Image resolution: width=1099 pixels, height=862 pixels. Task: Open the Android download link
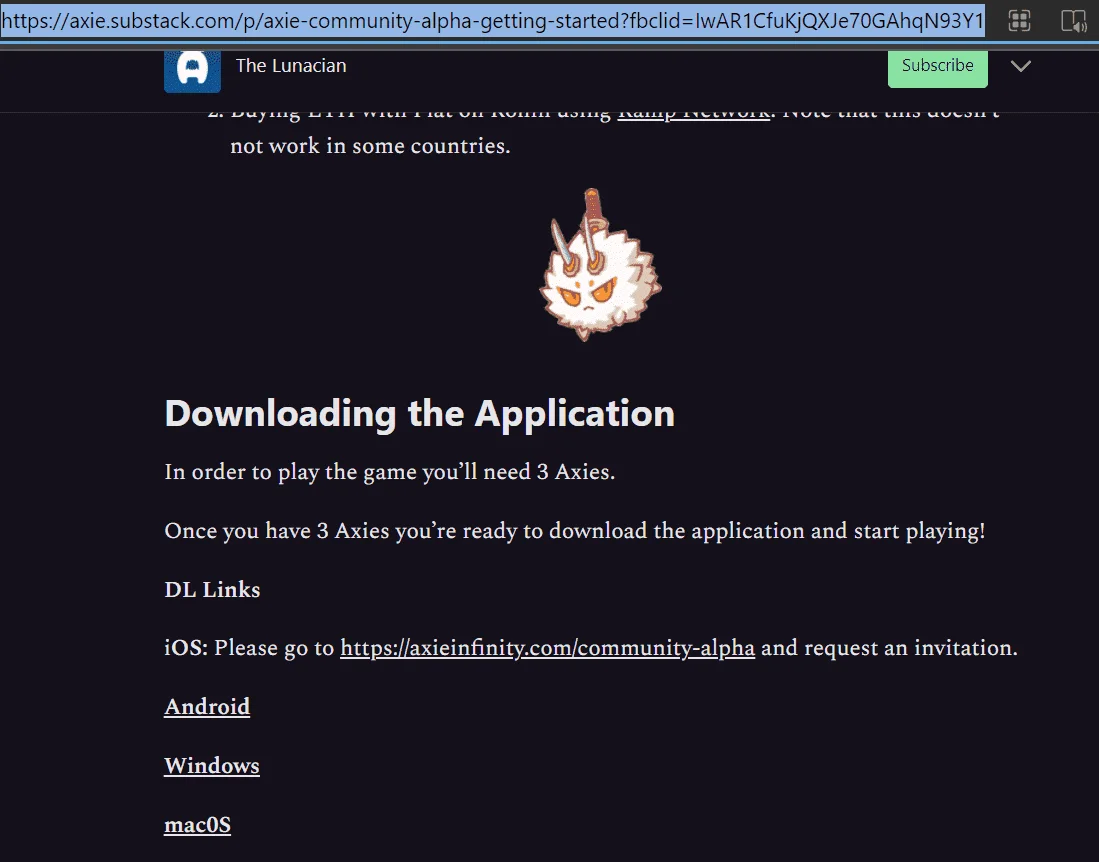207,706
